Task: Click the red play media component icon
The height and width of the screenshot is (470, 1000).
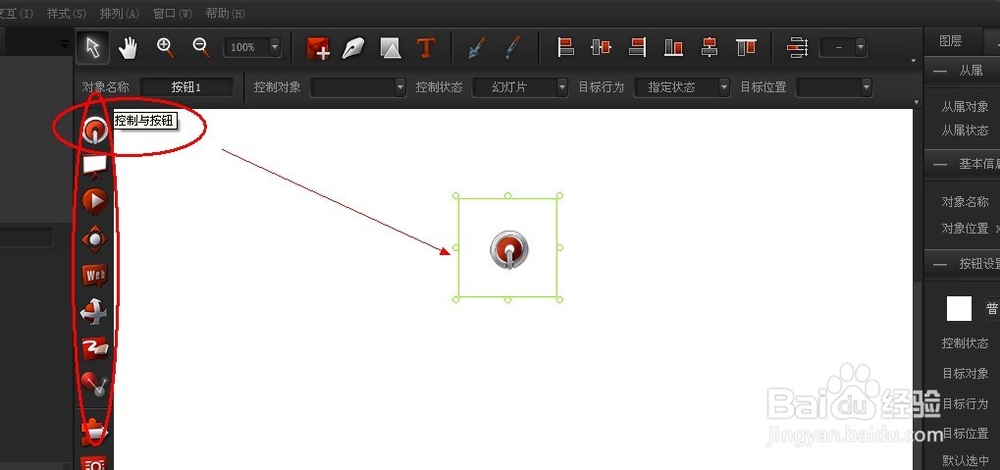Action: (x=94, y=202)
